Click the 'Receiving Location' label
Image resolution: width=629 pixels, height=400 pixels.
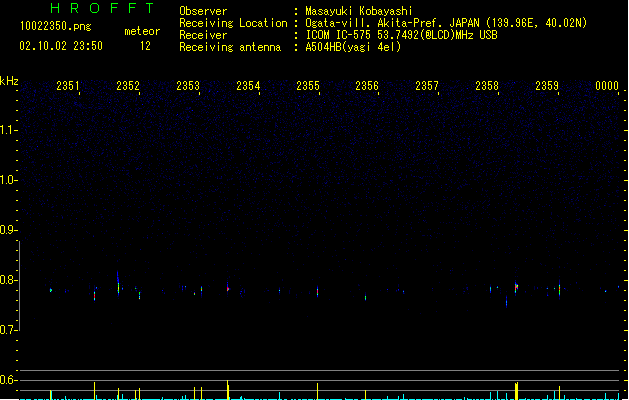pos(233,23)
